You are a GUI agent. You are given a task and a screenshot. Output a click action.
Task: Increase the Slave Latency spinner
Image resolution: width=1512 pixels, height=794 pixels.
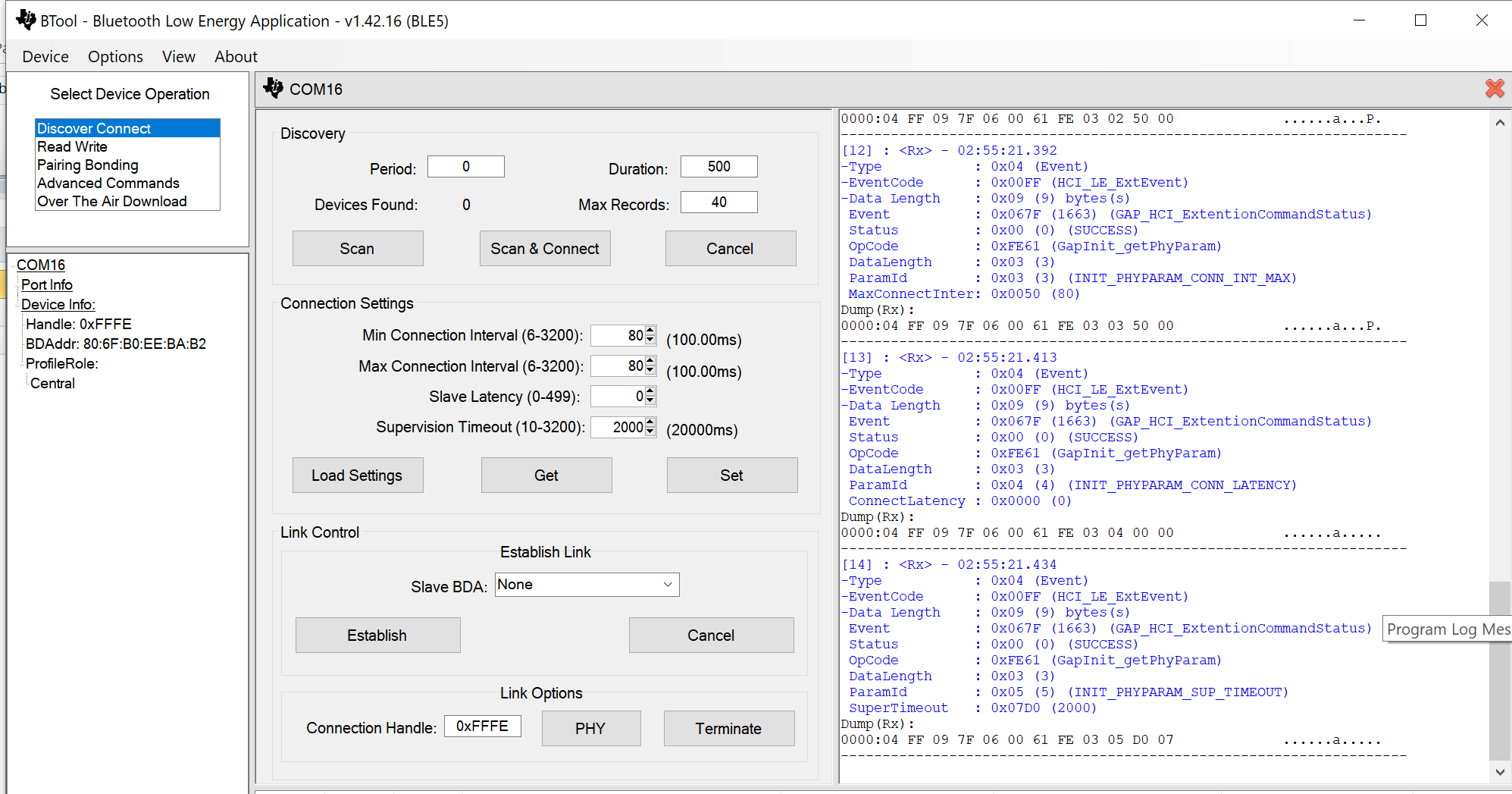tap(650, 392)
